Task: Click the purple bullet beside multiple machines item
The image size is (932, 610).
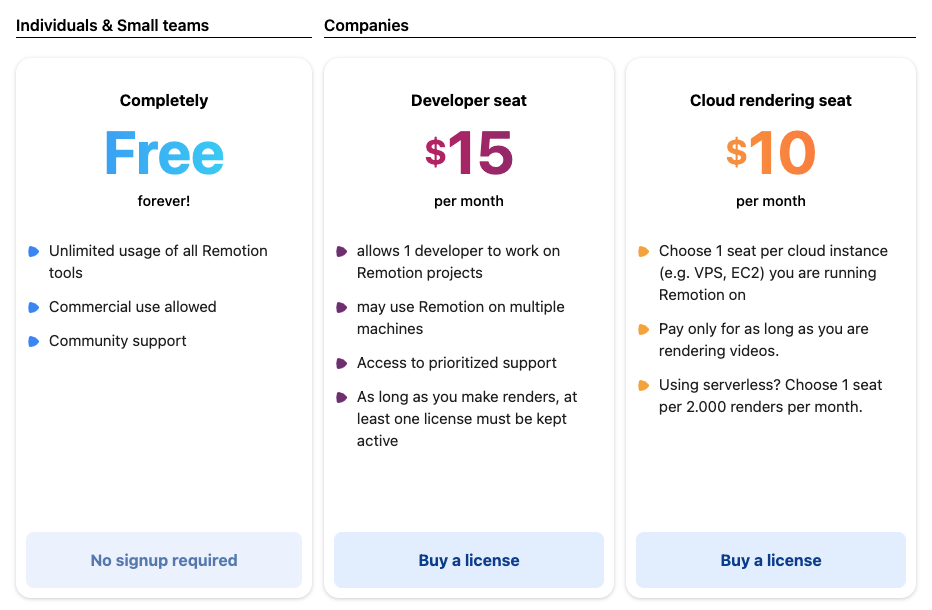Action: [340, 307]
